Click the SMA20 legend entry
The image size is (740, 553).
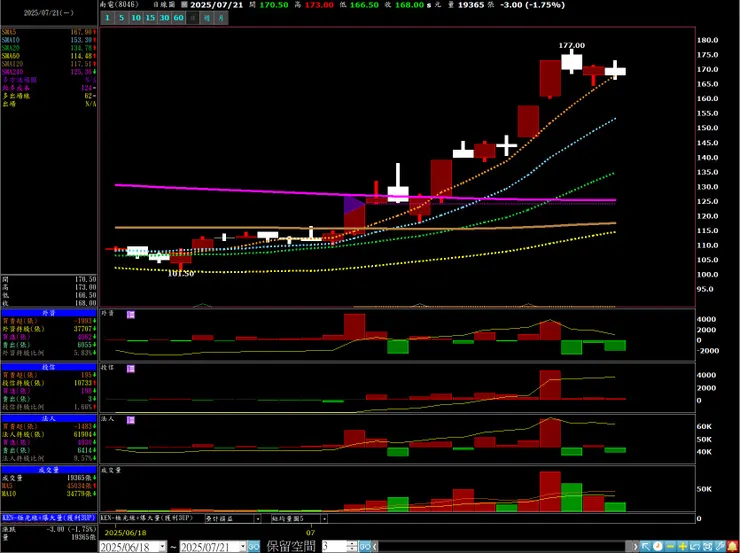[x=49, y=48]
